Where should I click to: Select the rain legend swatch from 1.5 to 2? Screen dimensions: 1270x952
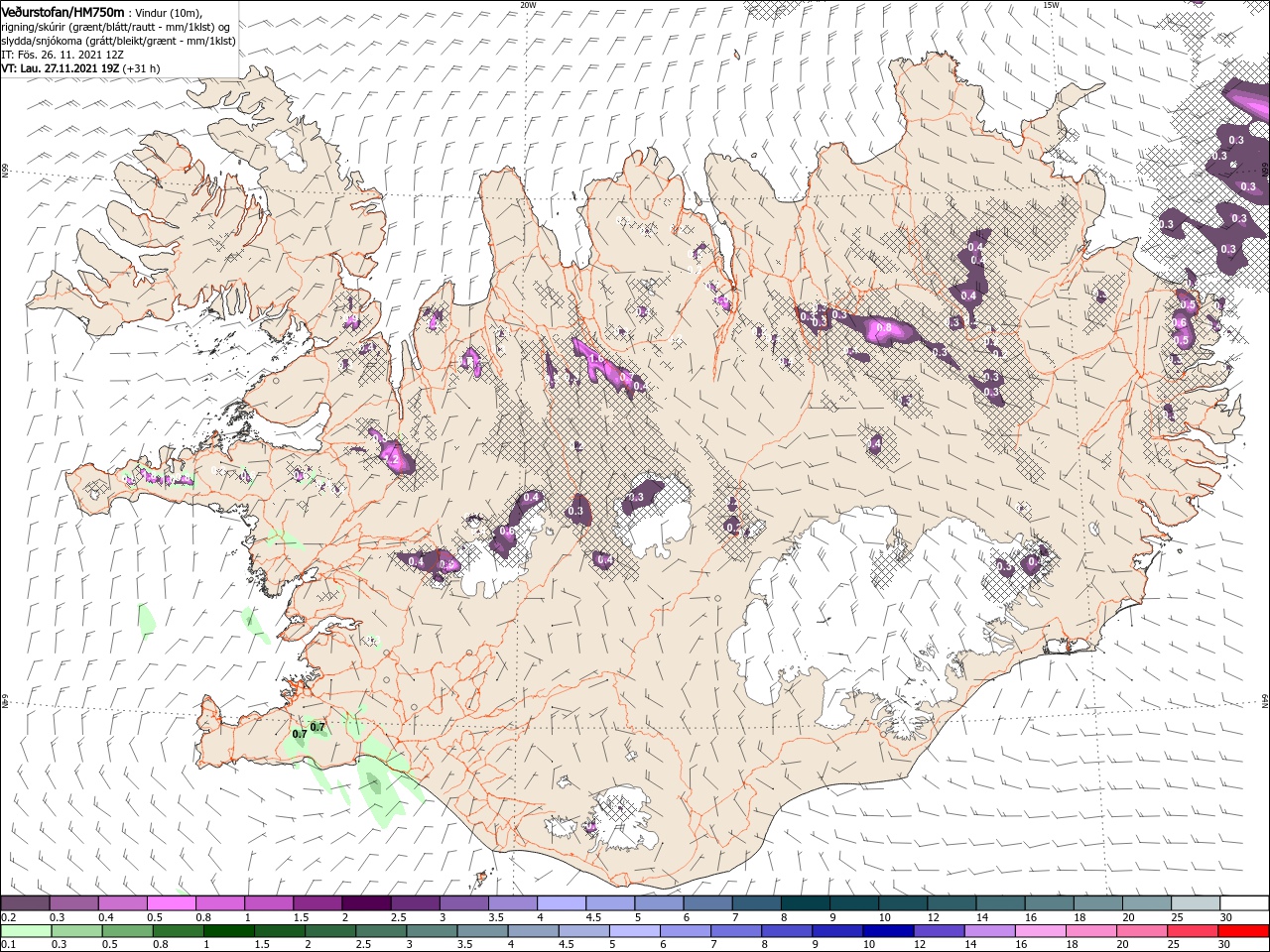pos(281,930)
